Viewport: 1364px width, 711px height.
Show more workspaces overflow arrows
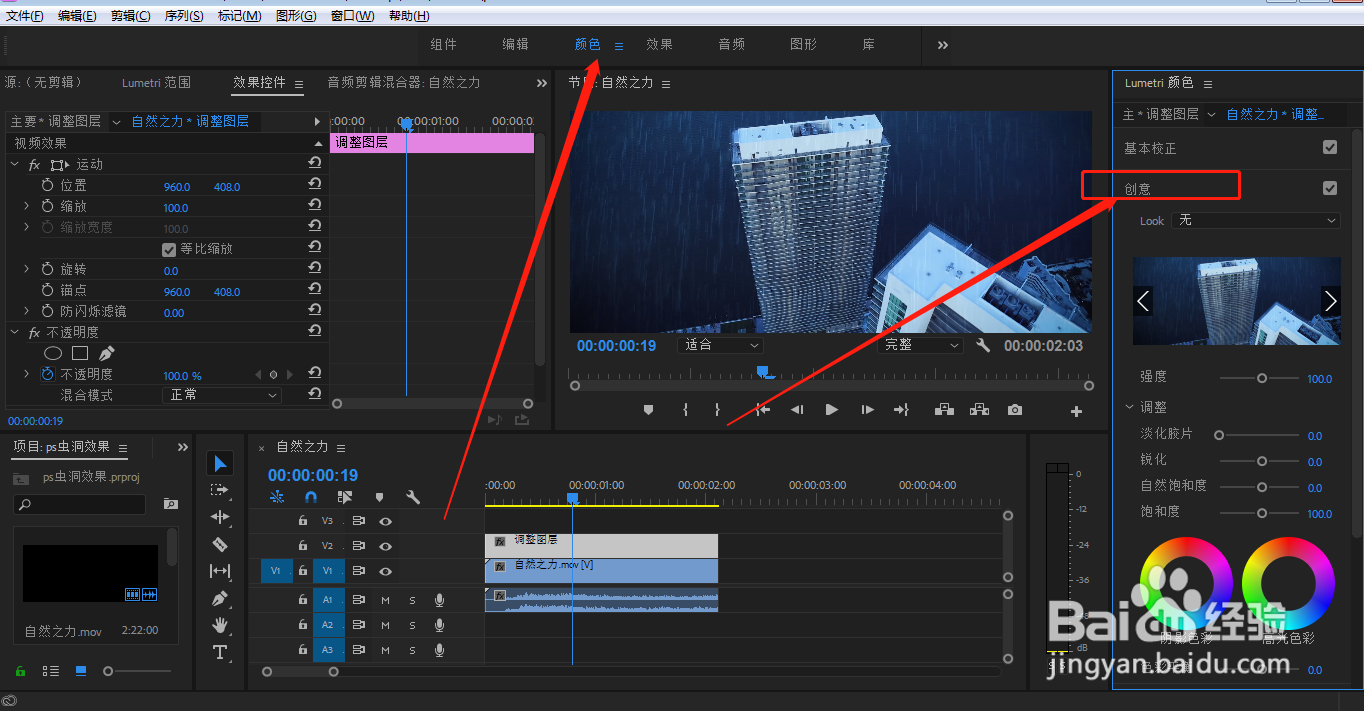pos(943,45)
